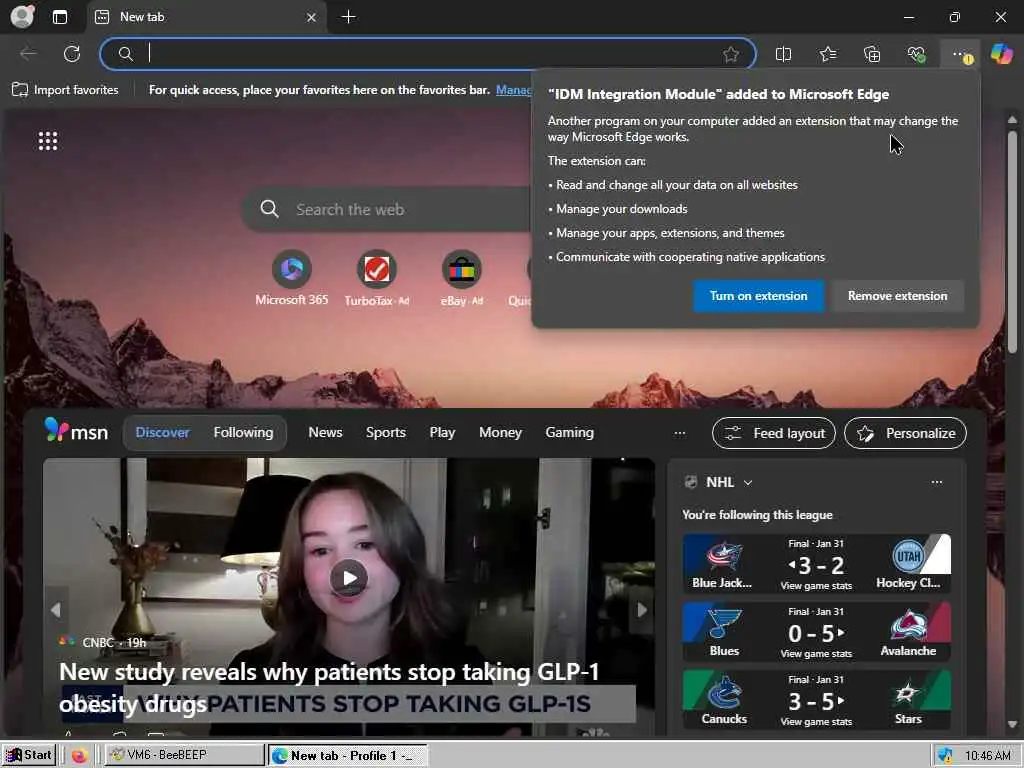Screen dimensions: 1024x768
Task: View Canucks vs Stars game stats
Action: [816, 722]
